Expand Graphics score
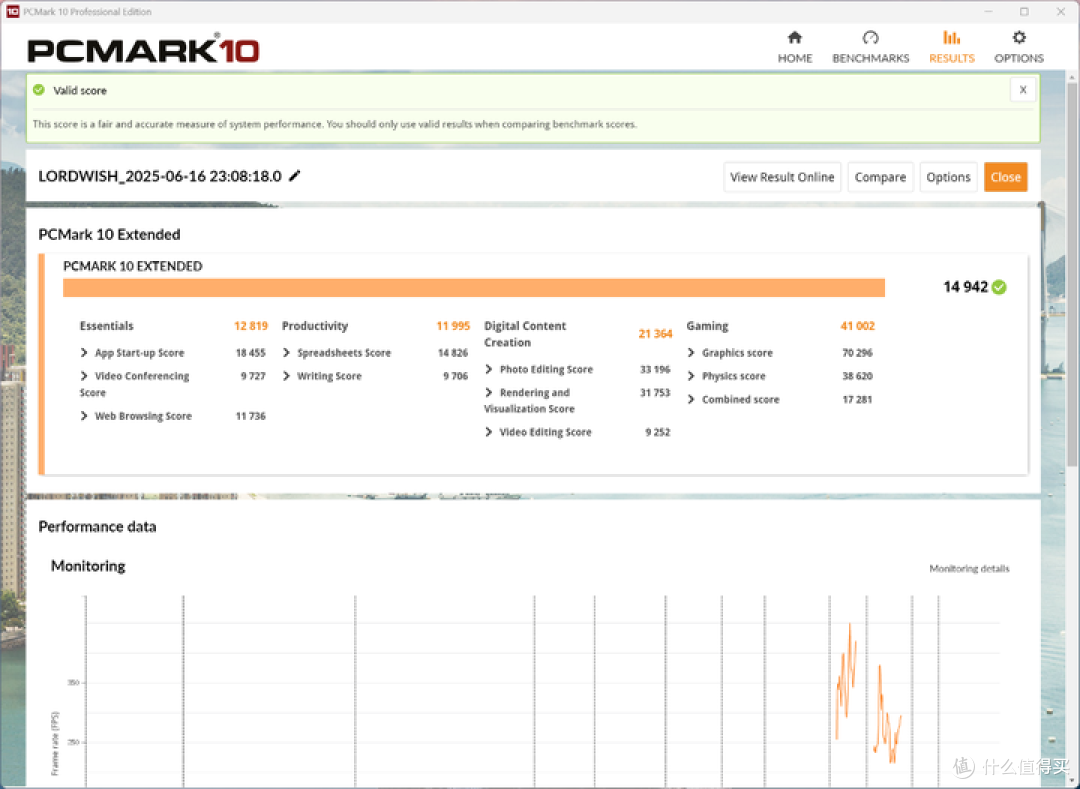Screen dimensions: 1080x789 coord(691,353)
